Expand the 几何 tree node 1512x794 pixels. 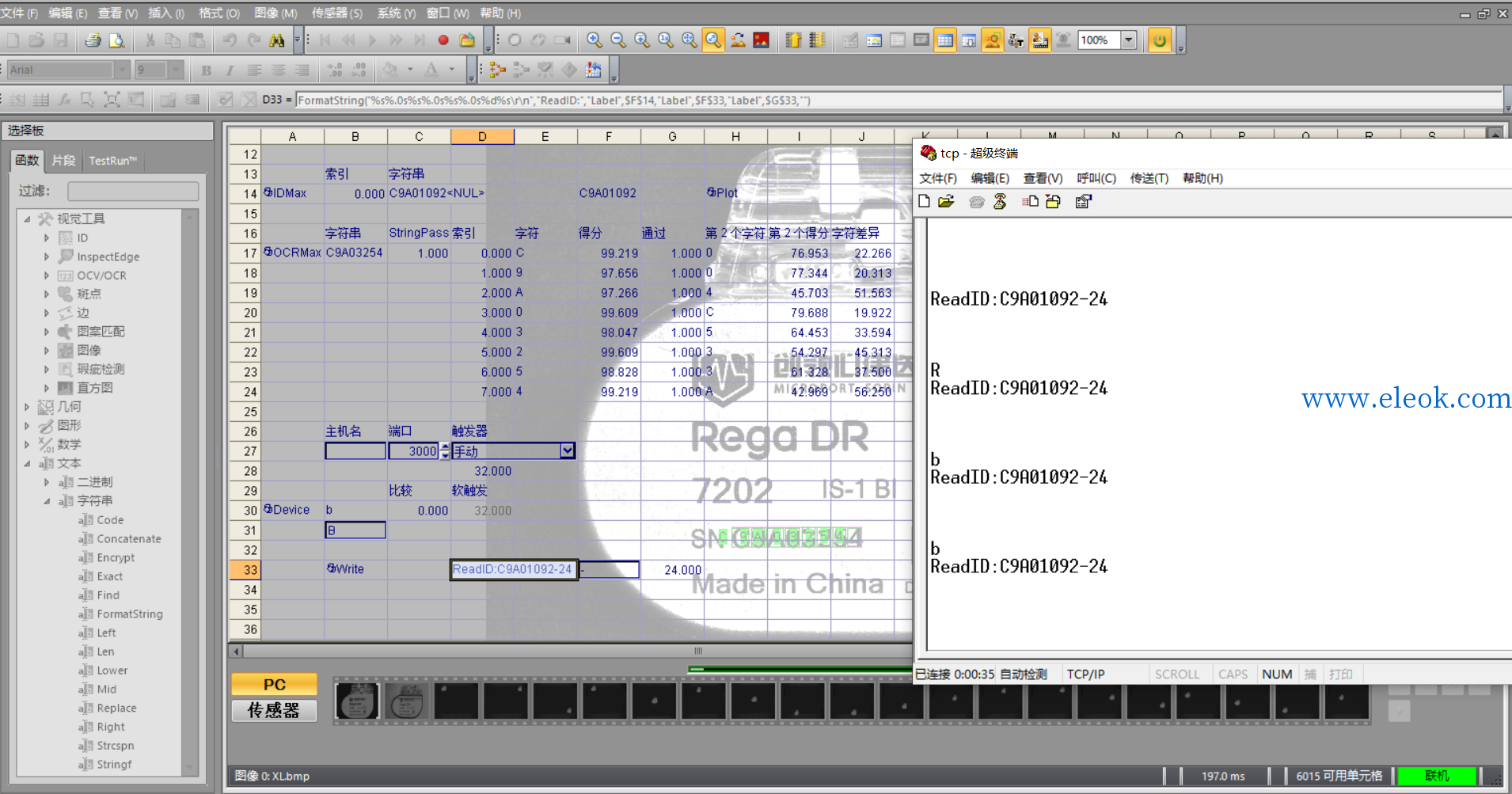27,407
